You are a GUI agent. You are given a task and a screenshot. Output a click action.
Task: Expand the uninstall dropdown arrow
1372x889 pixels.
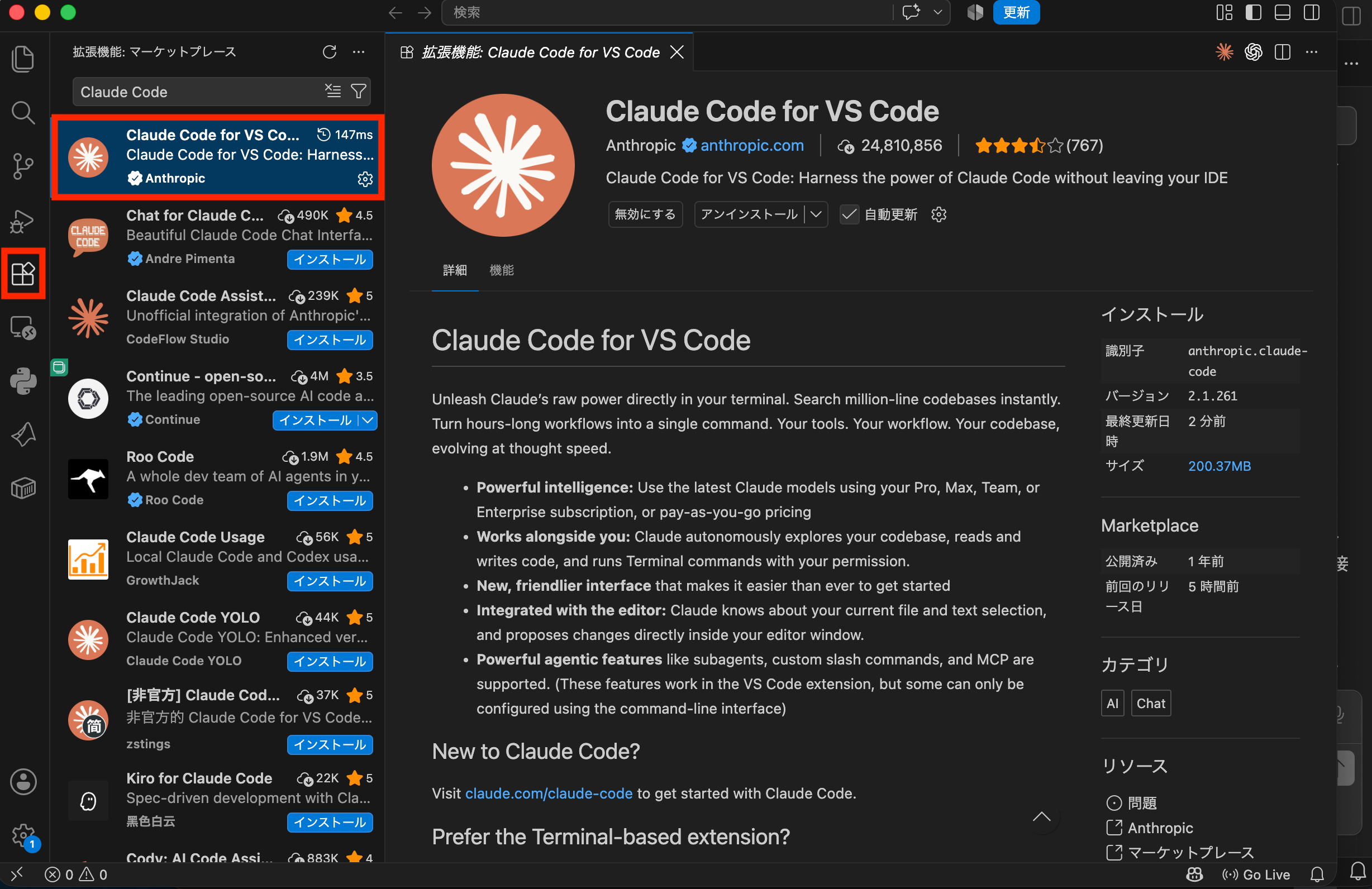pos(816,214)
